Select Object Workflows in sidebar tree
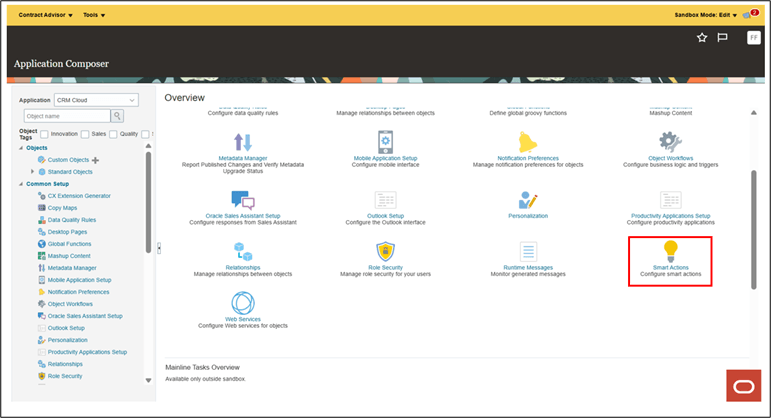The image size is (771, 418). click(70, 304)
